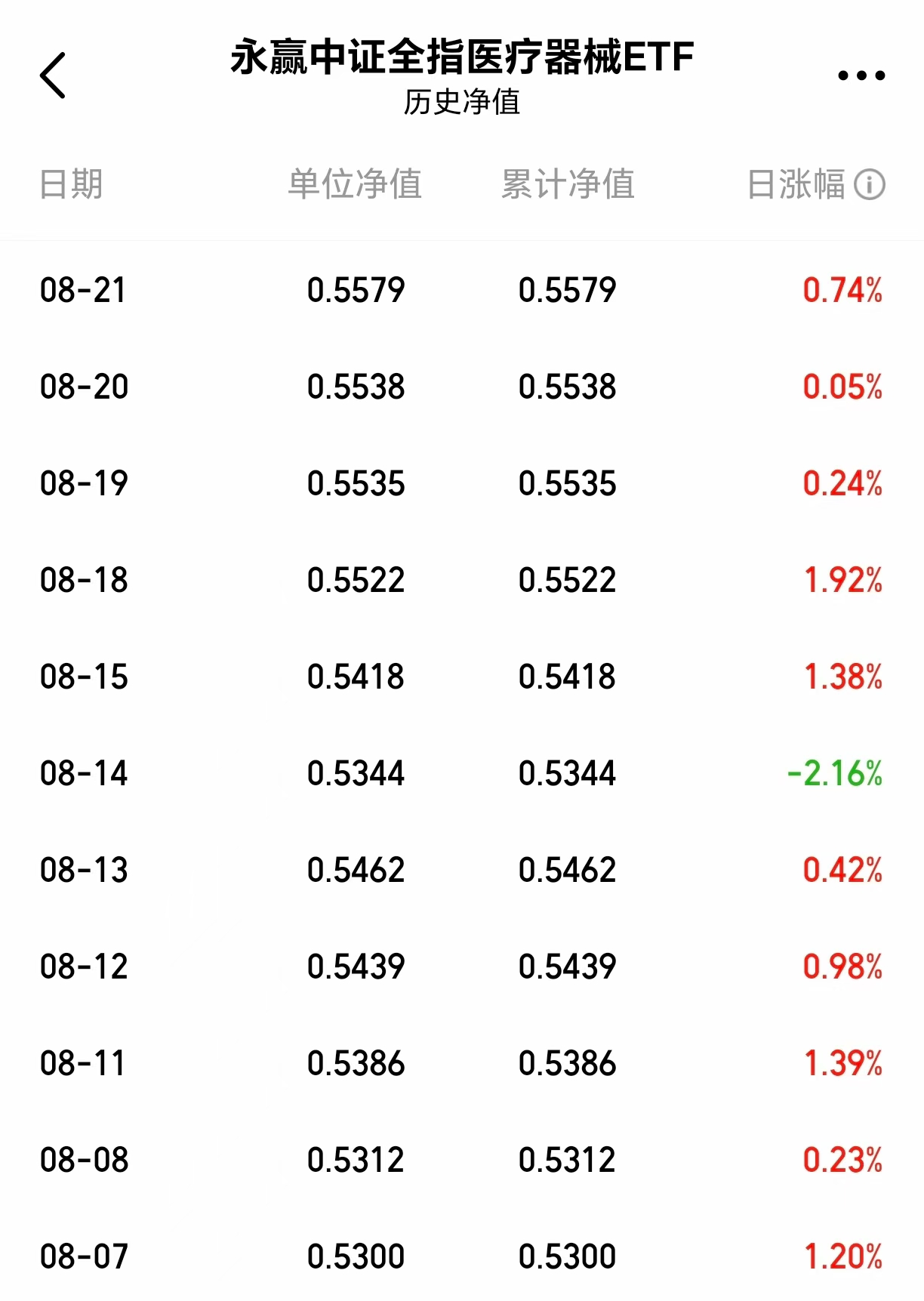Tap the 历史净值 subtitle
Image resolution: width=924 pixels, height=1301 pixels.
(462, 102)
